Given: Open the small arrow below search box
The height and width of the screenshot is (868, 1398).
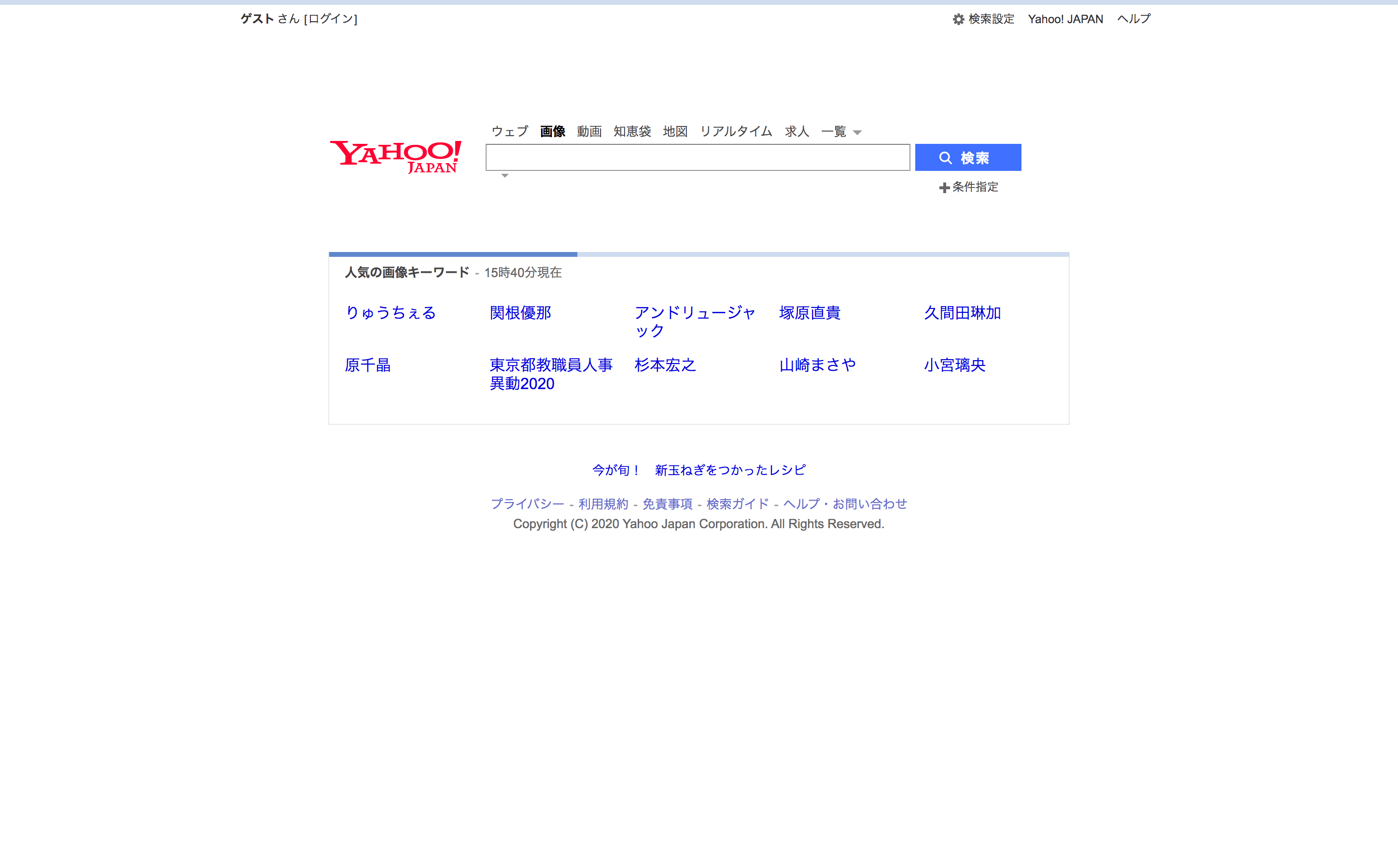Looking at the screenshot, I should (x=504, y=176).
